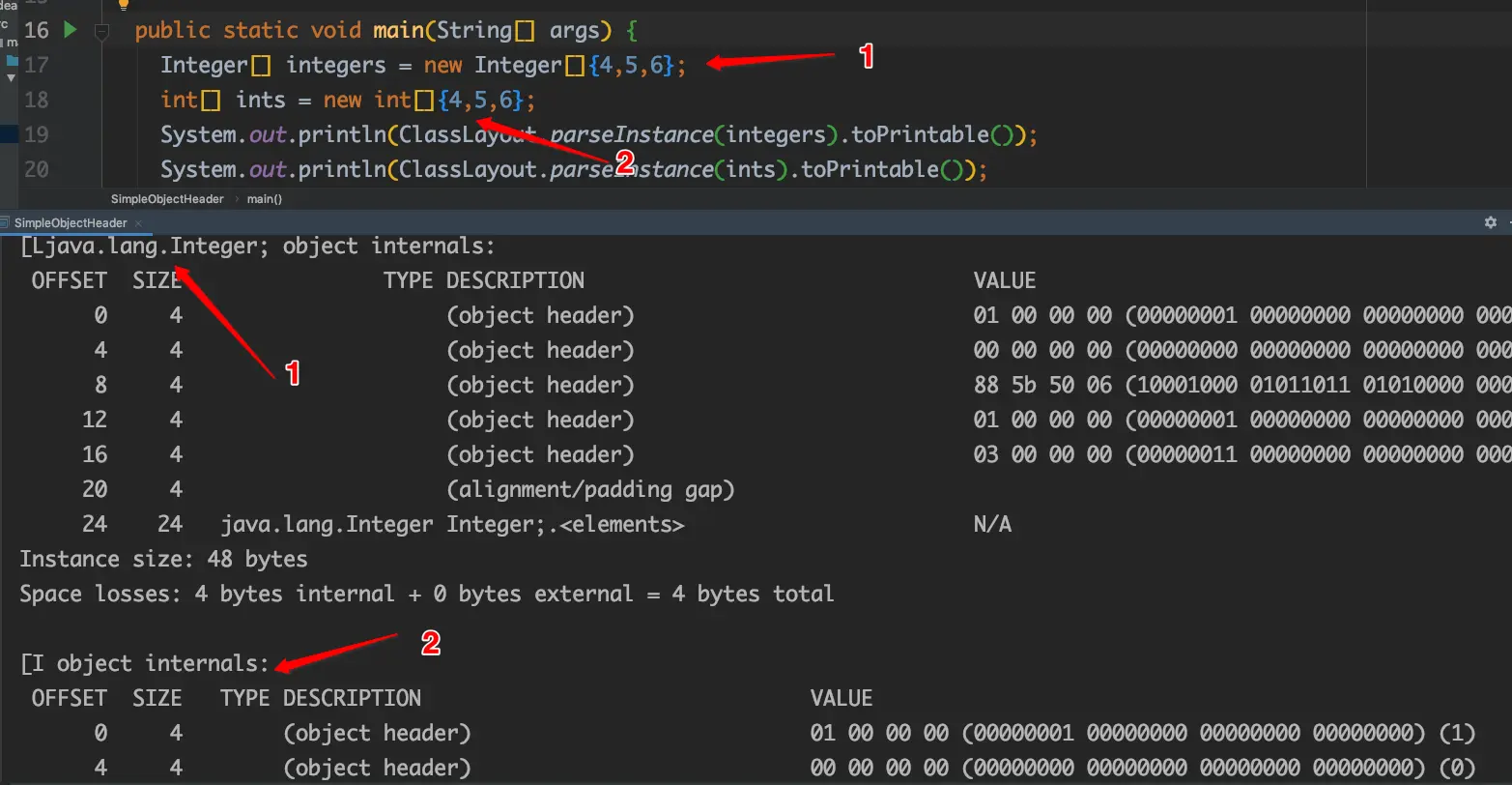Click OFFSET header of int array table
This screenshot has height=785, width=1512.
point(70,699)
